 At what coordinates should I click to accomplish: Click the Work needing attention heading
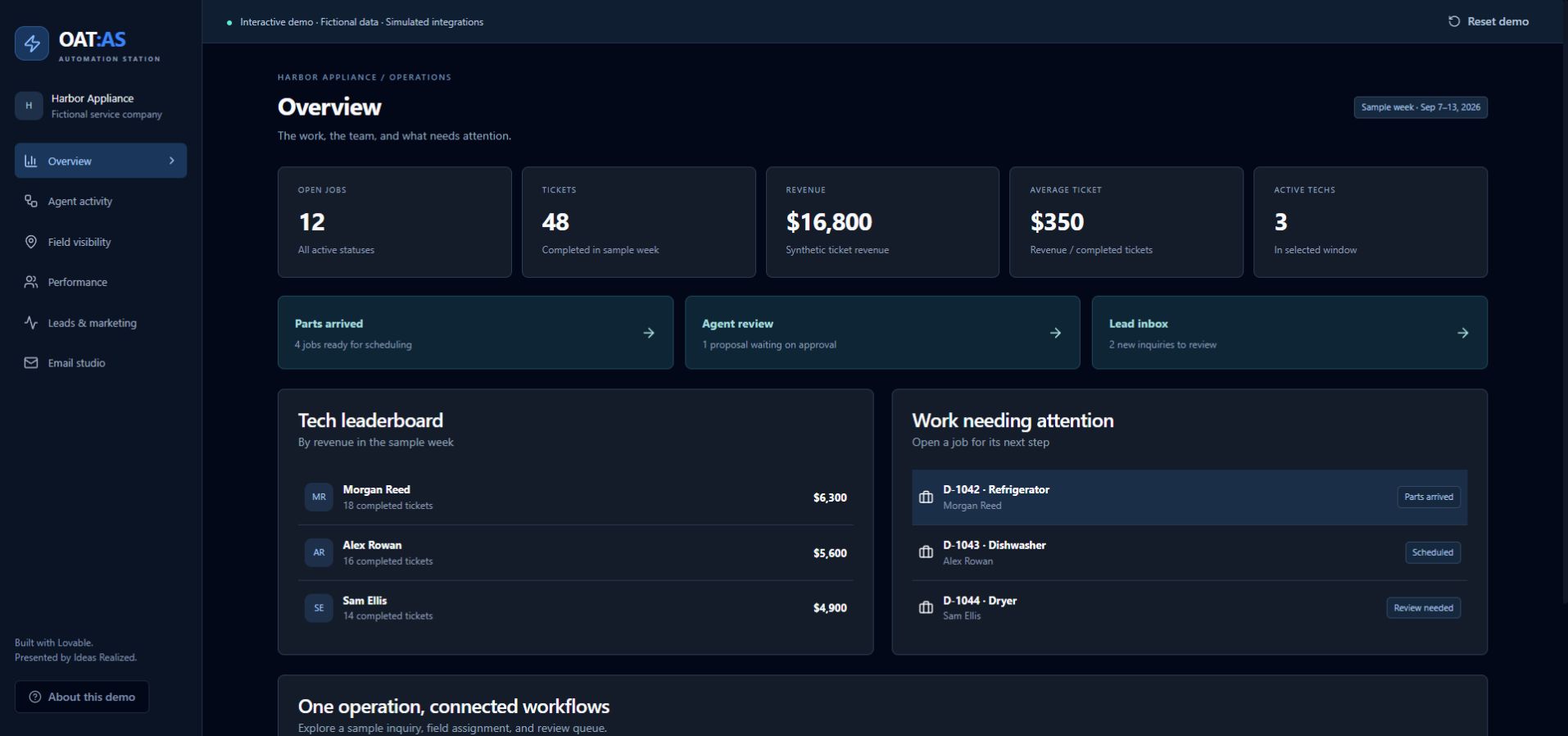pyautogui.click(x=1013, y=420)
